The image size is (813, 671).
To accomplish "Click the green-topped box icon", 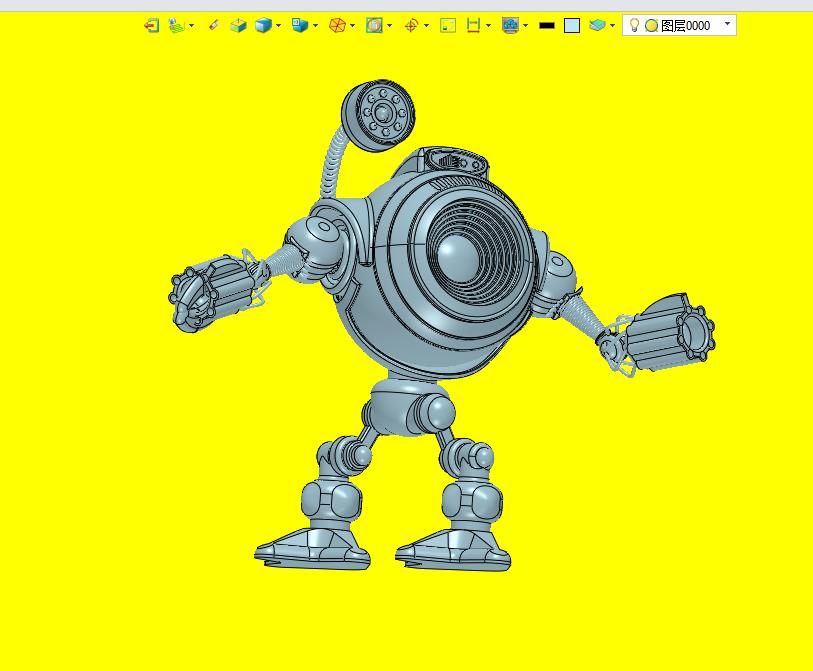I will pos(238,25).
